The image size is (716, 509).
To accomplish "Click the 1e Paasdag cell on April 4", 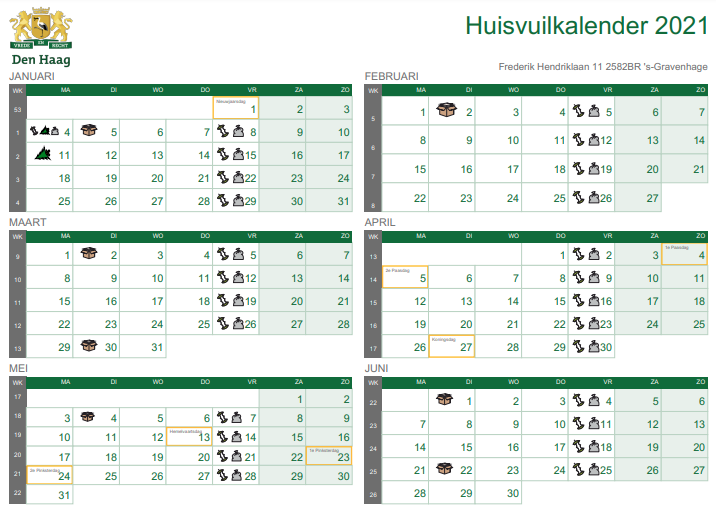I will (684, 254).
